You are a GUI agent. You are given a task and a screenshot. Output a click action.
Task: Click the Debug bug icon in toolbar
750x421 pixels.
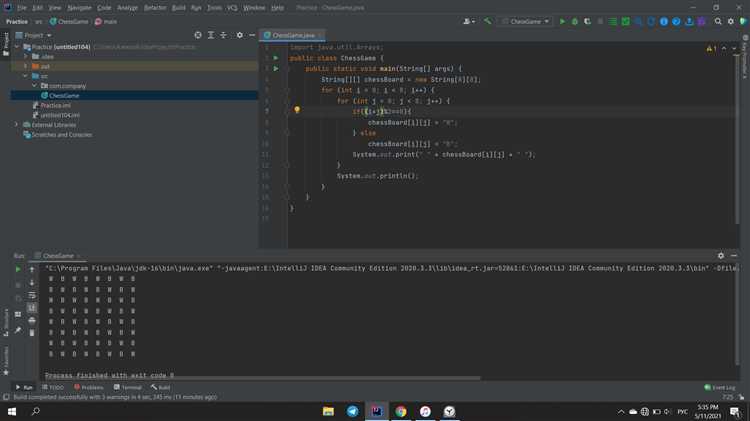tap(574, 21)
